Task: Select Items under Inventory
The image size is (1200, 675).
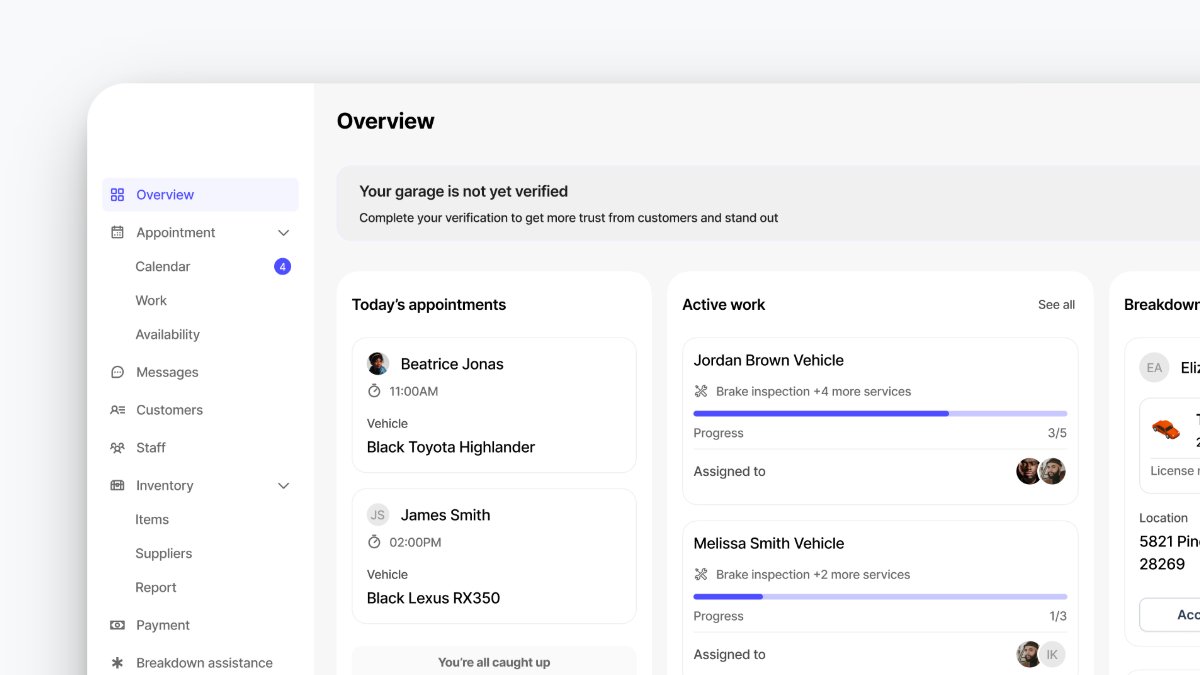Action: point(152,520)
